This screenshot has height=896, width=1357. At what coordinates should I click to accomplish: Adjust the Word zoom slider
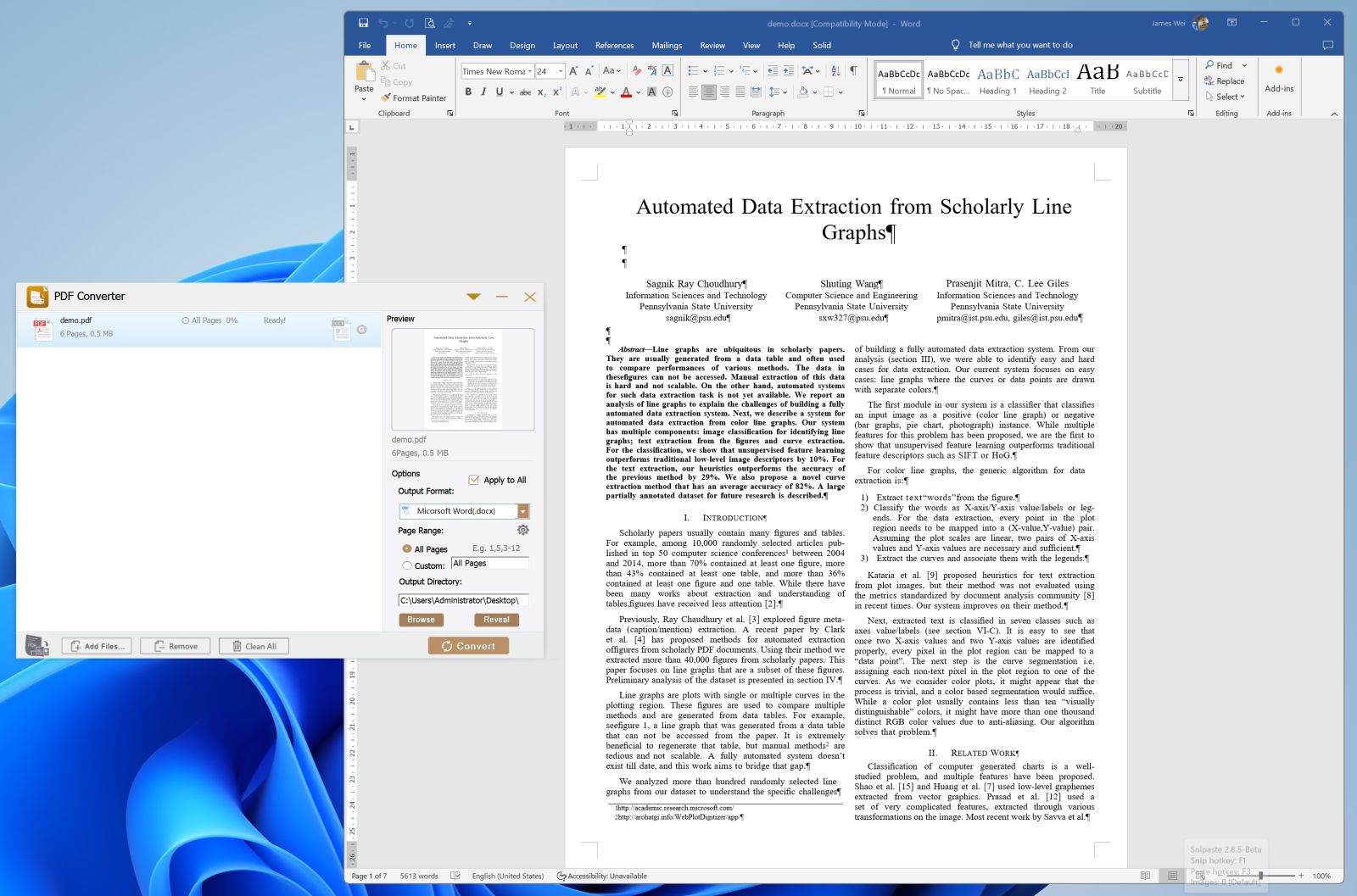[1260, 876]
